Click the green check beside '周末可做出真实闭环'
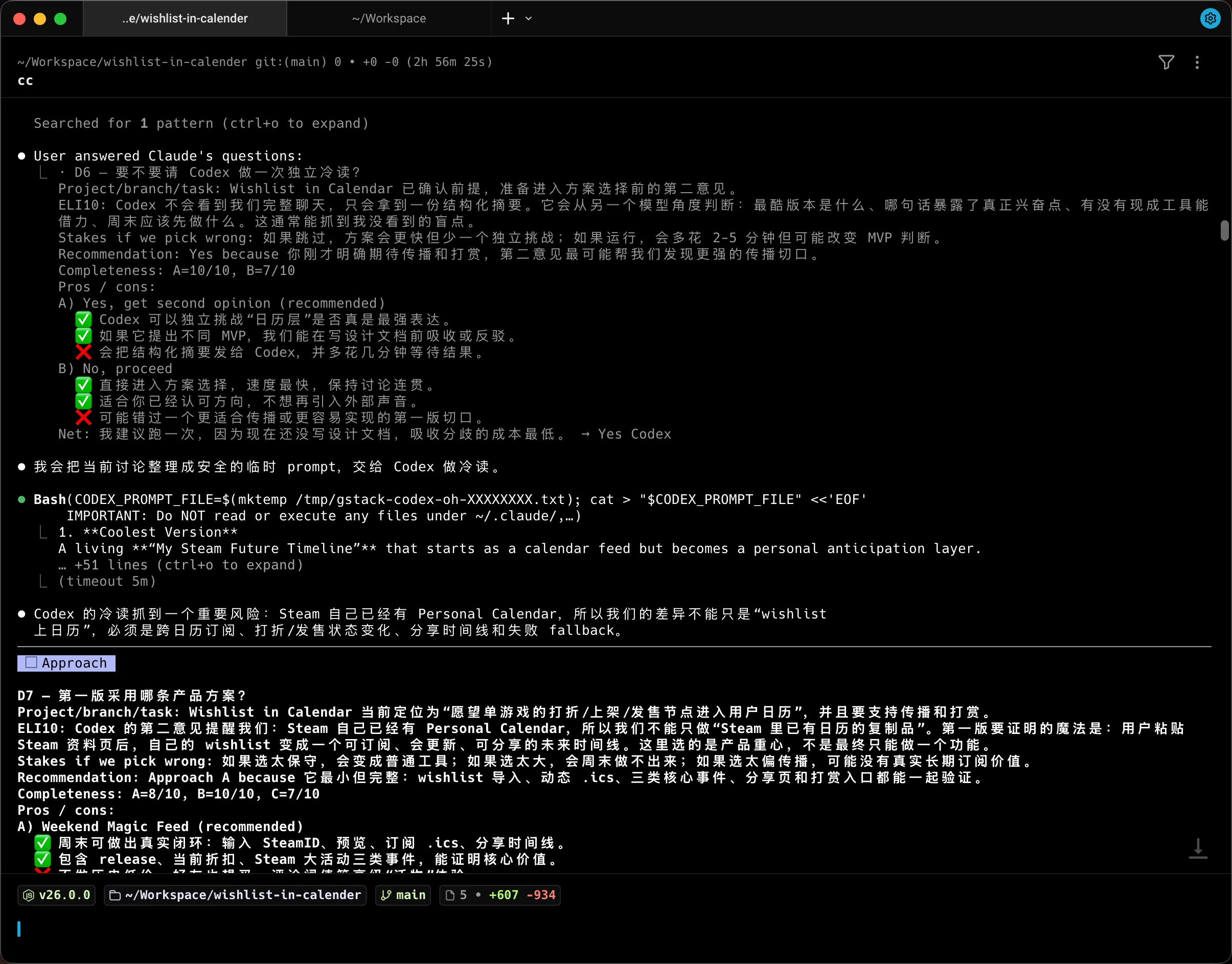 coord(43,843)
